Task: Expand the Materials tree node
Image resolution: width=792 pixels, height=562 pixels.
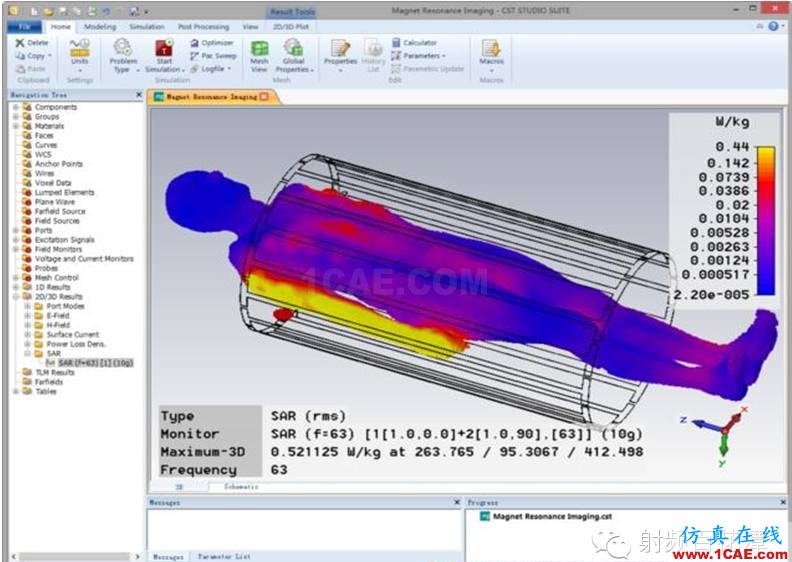Action: click(x=16, y=126)
